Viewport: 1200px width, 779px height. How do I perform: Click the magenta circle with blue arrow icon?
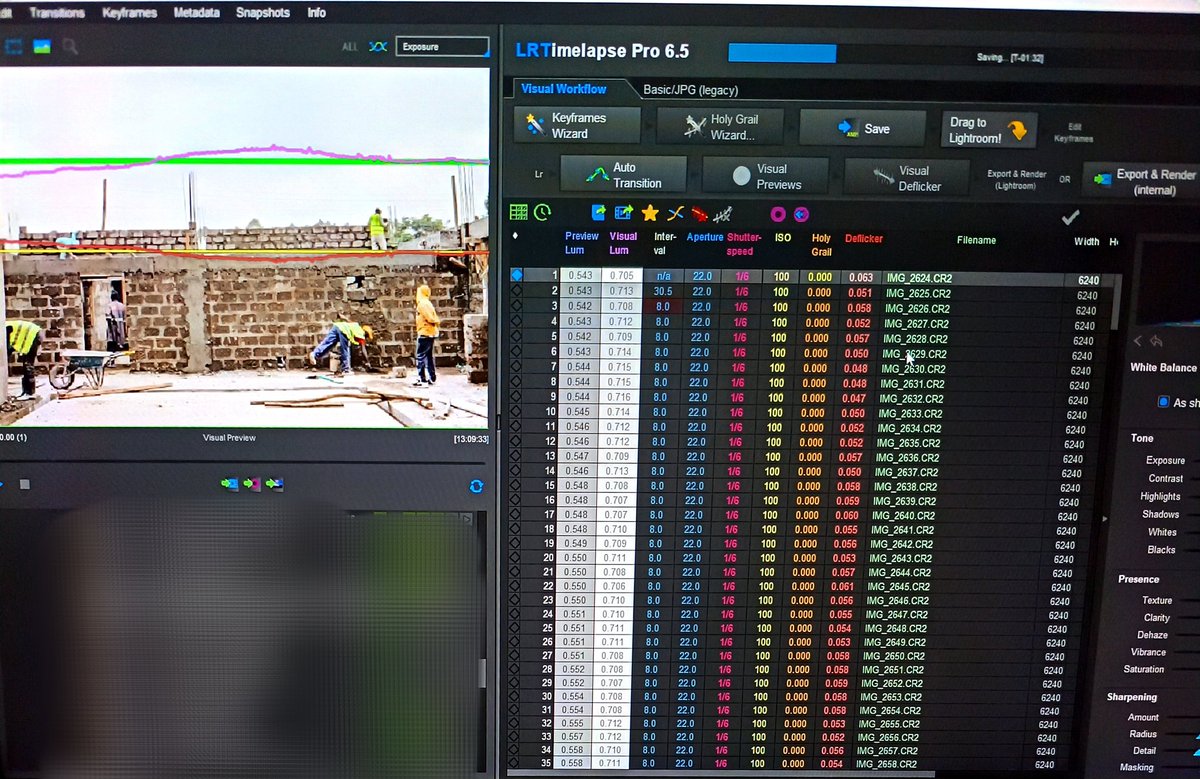pos(801,214)
